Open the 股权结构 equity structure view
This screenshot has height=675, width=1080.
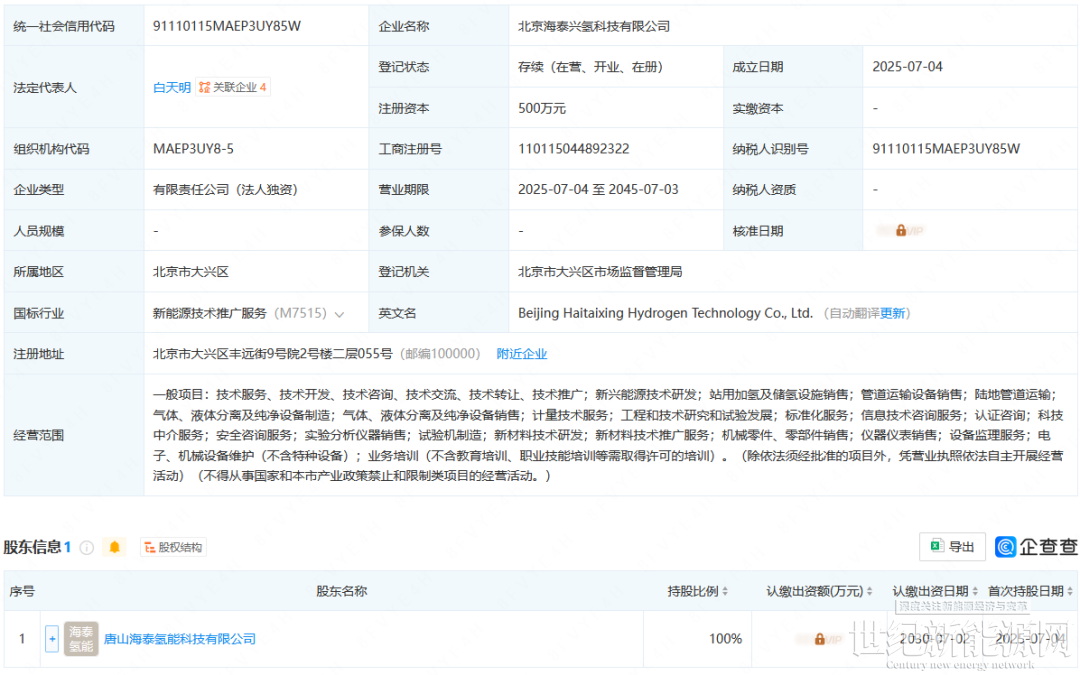pos(173,547)
